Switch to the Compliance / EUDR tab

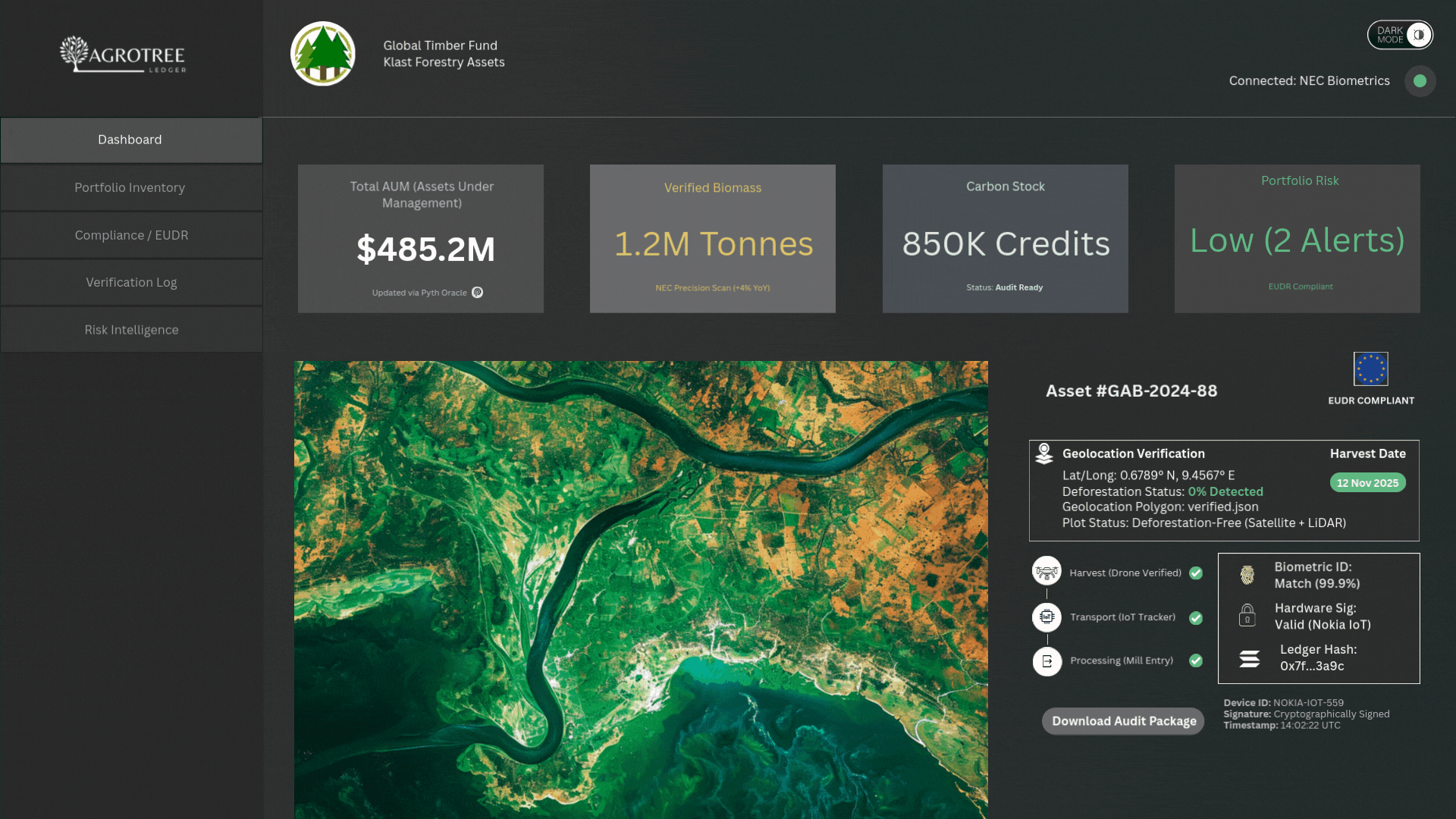point(130,234)
